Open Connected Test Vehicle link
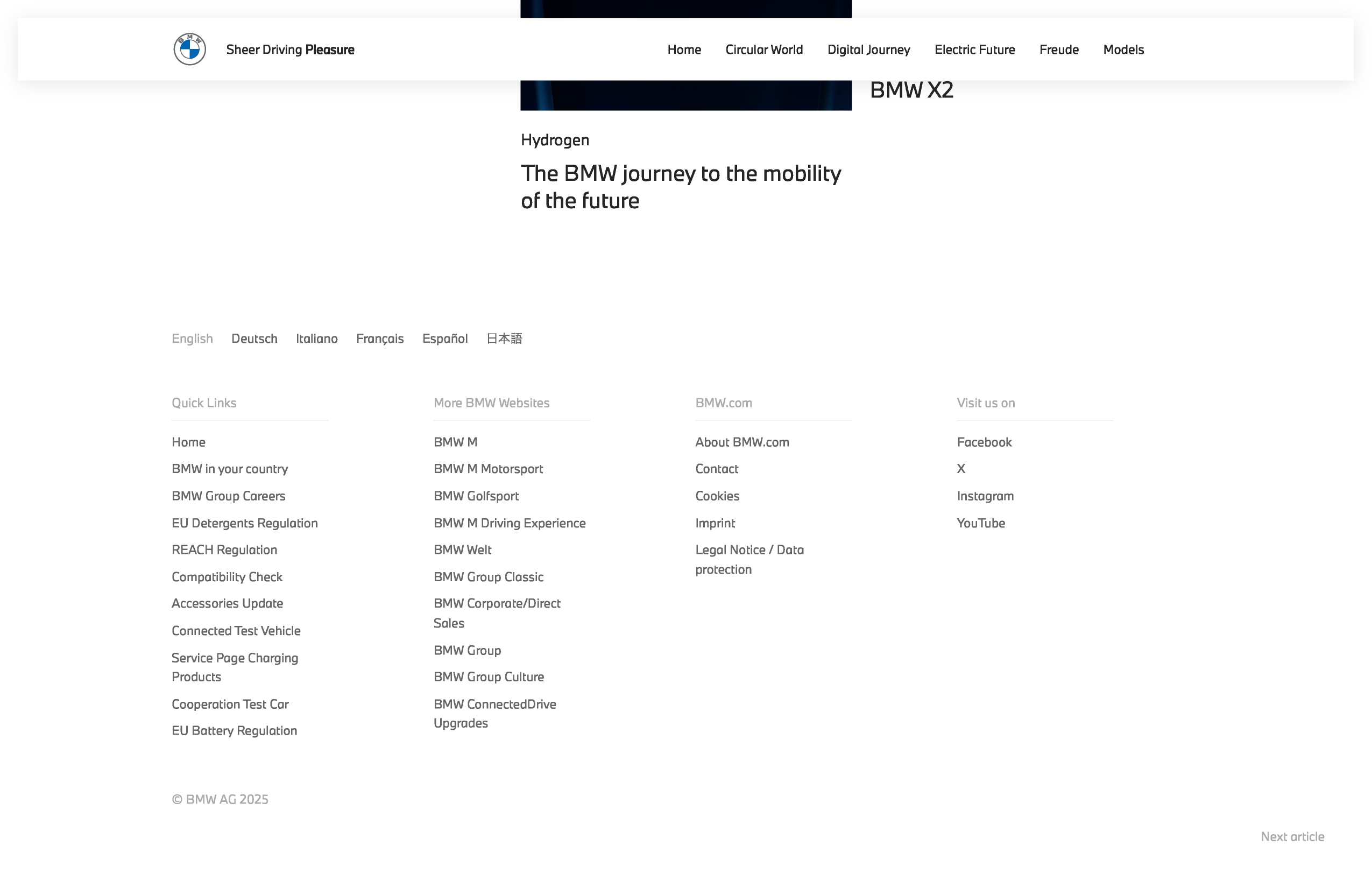The height and width of the screenshot is (888, 1372). tap(236, 630)
